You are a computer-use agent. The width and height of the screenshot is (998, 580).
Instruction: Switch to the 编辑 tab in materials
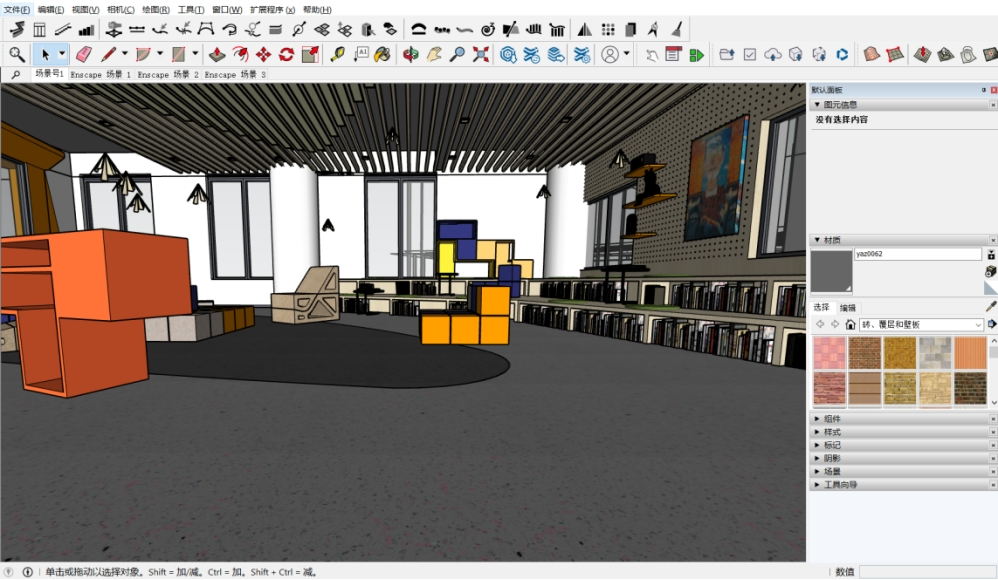847,308
